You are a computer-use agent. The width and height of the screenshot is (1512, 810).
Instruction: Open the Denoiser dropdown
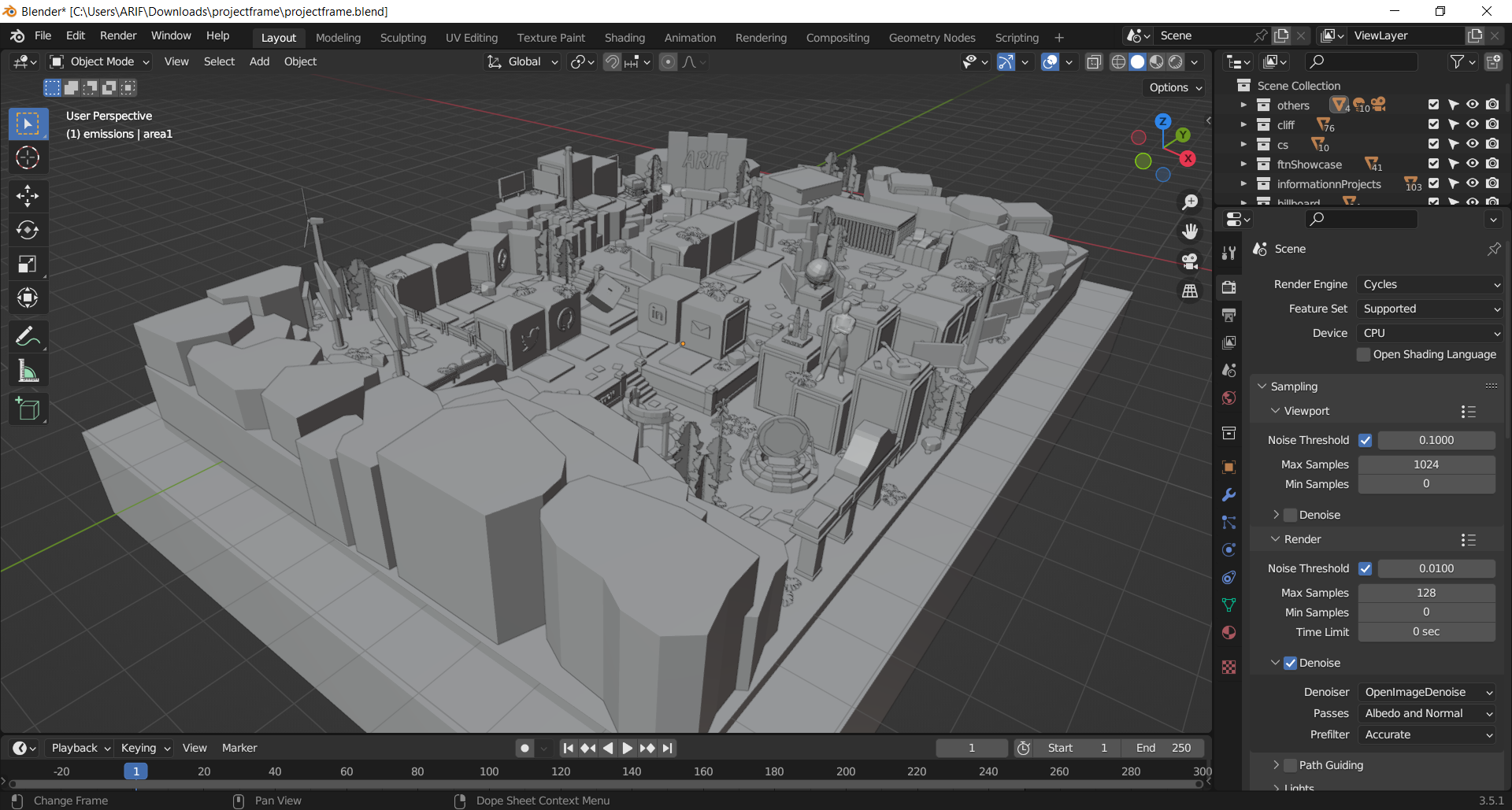1428,692
